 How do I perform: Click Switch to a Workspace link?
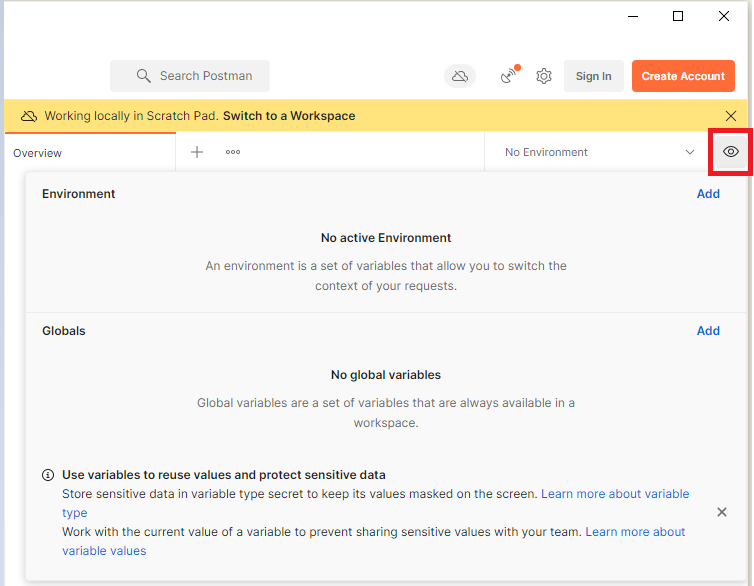coord(289,116)
